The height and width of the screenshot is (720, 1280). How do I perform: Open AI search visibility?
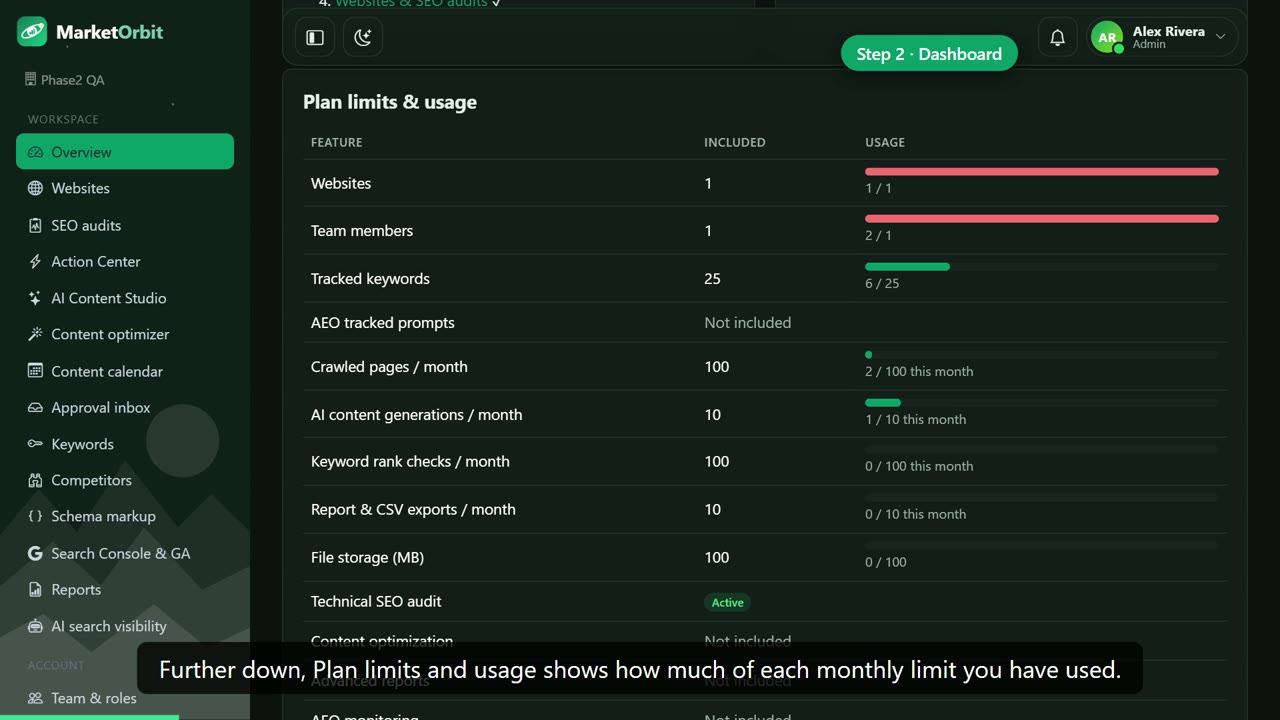(x=125, y=626)
